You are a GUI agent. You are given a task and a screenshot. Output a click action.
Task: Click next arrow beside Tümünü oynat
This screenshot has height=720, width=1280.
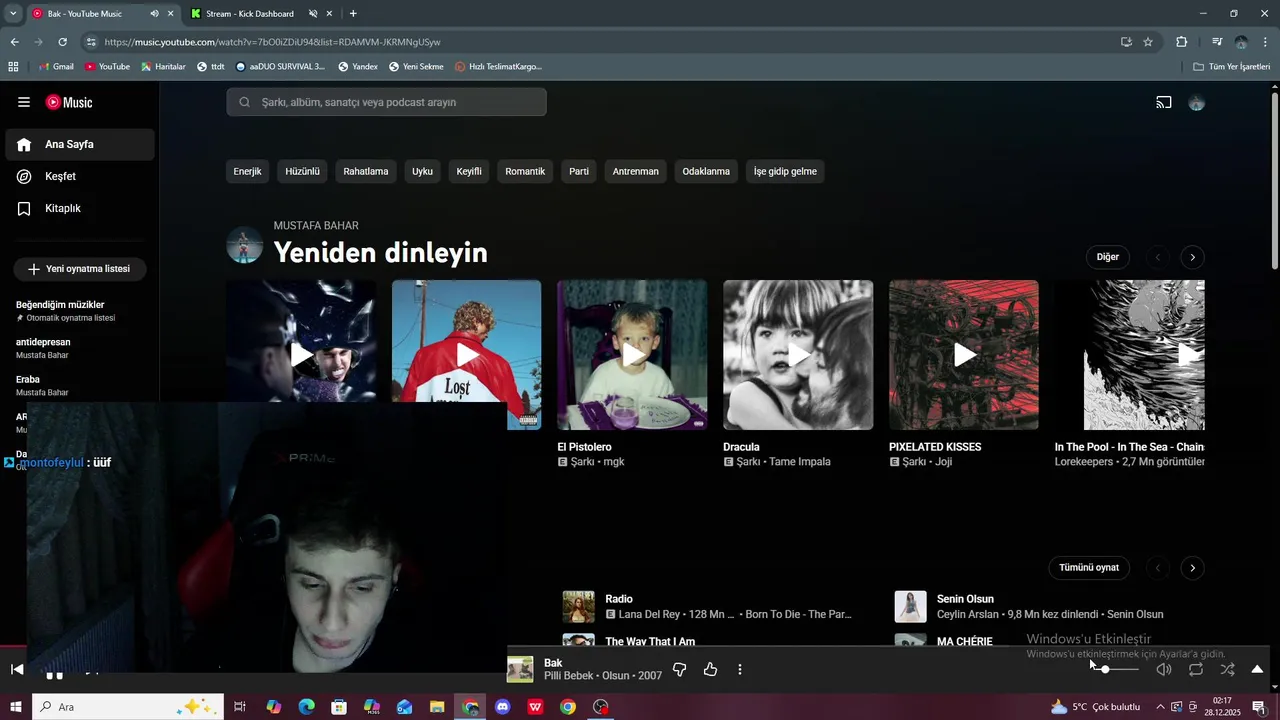[x=1192, y=567]
